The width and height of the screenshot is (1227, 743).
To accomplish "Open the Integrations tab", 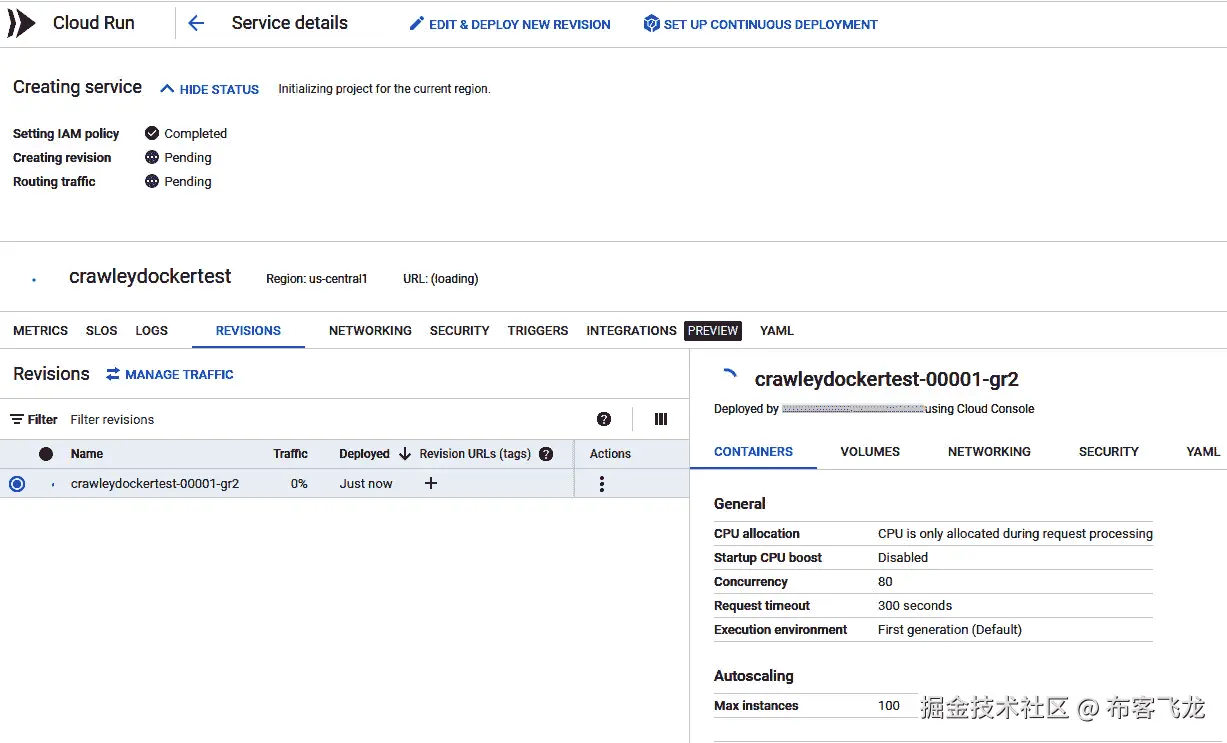I will pos(631,330).
